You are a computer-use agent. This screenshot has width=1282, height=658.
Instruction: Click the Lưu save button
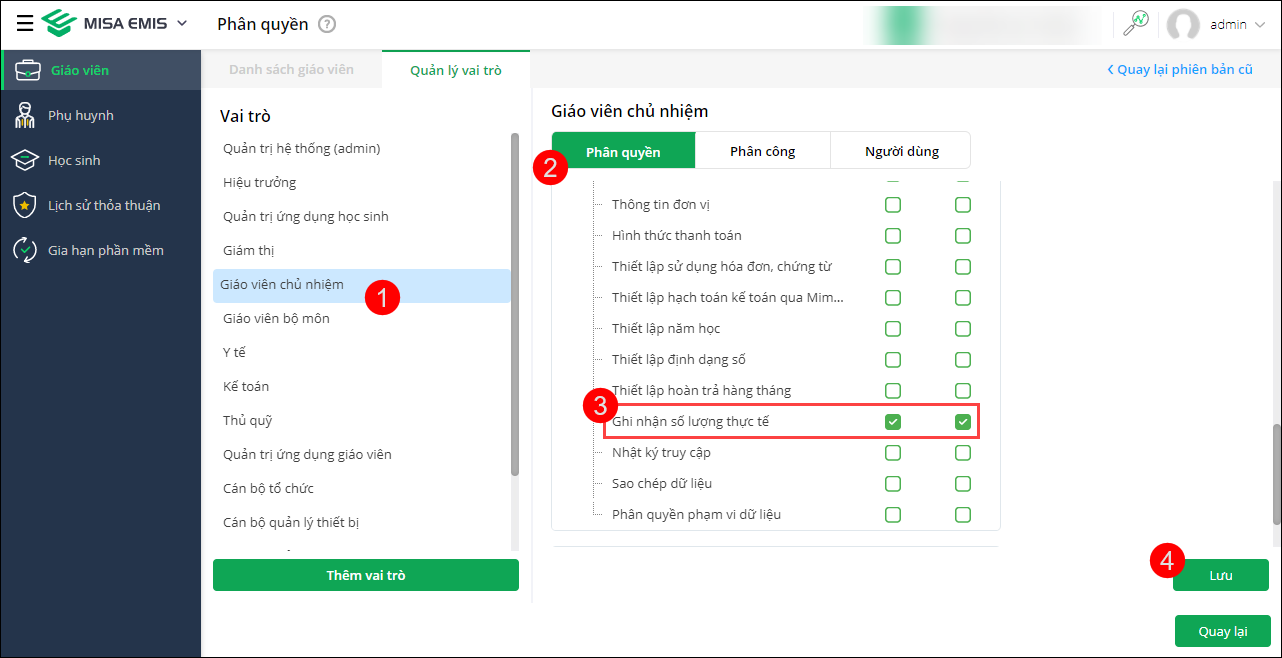(1220, 576)
